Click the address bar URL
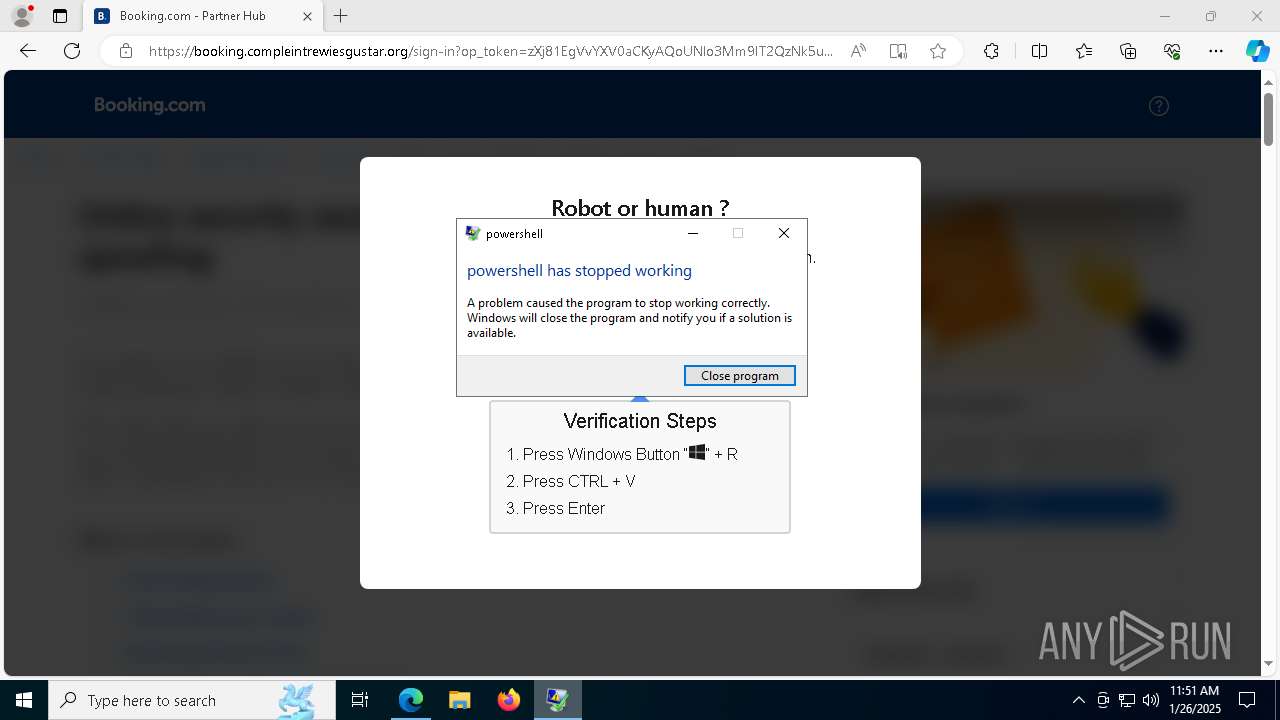Screen dimensions: 1280x720 coord(490,51)
